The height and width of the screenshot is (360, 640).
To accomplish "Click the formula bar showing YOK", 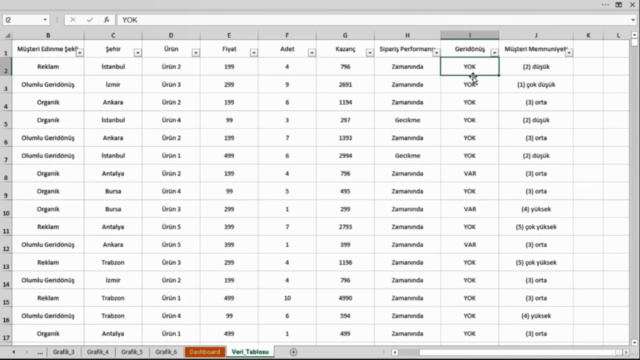I will tap(373, 20).
